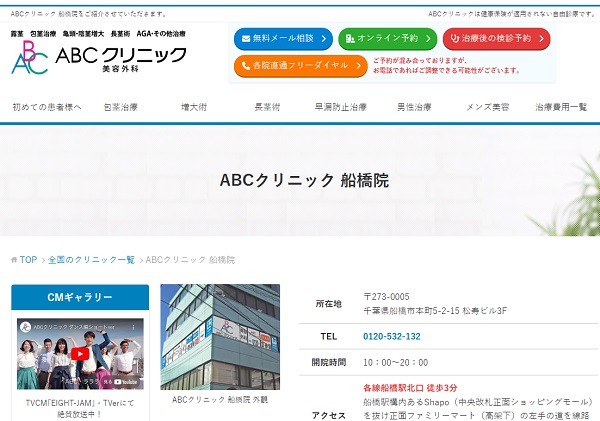Open the 無料メール相談 button
Screen dimensions: 600x421
(283, 39)
